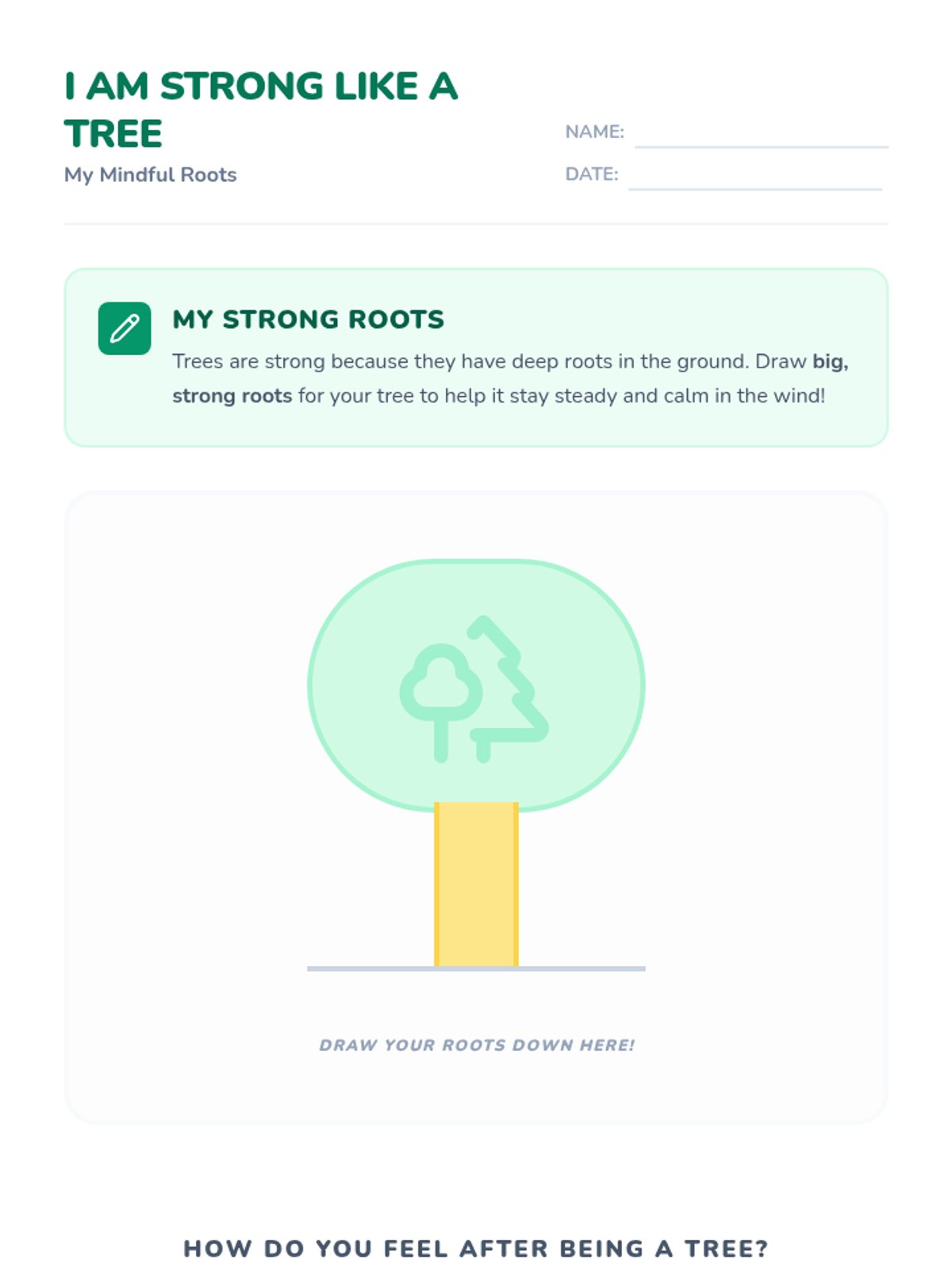Click the DATE: label

(x=591, y=174)
